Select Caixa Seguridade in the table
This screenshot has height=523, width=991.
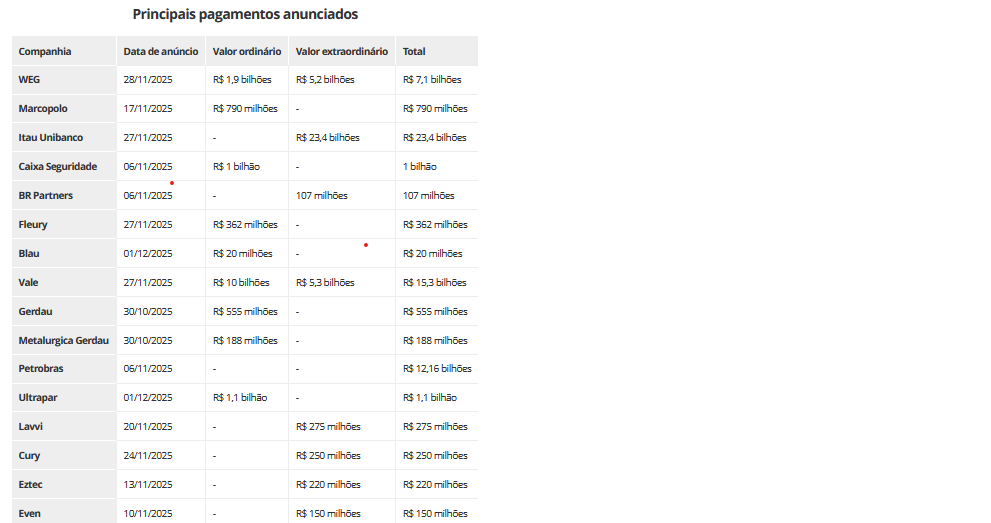58,167
